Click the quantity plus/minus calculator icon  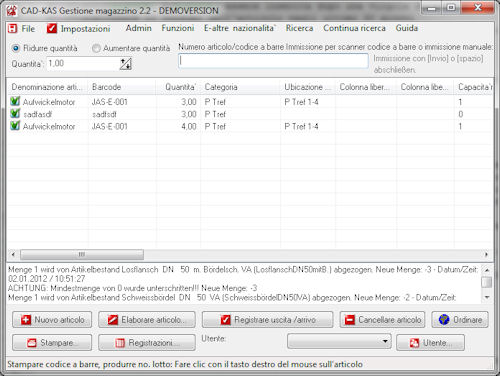point(126,64)
